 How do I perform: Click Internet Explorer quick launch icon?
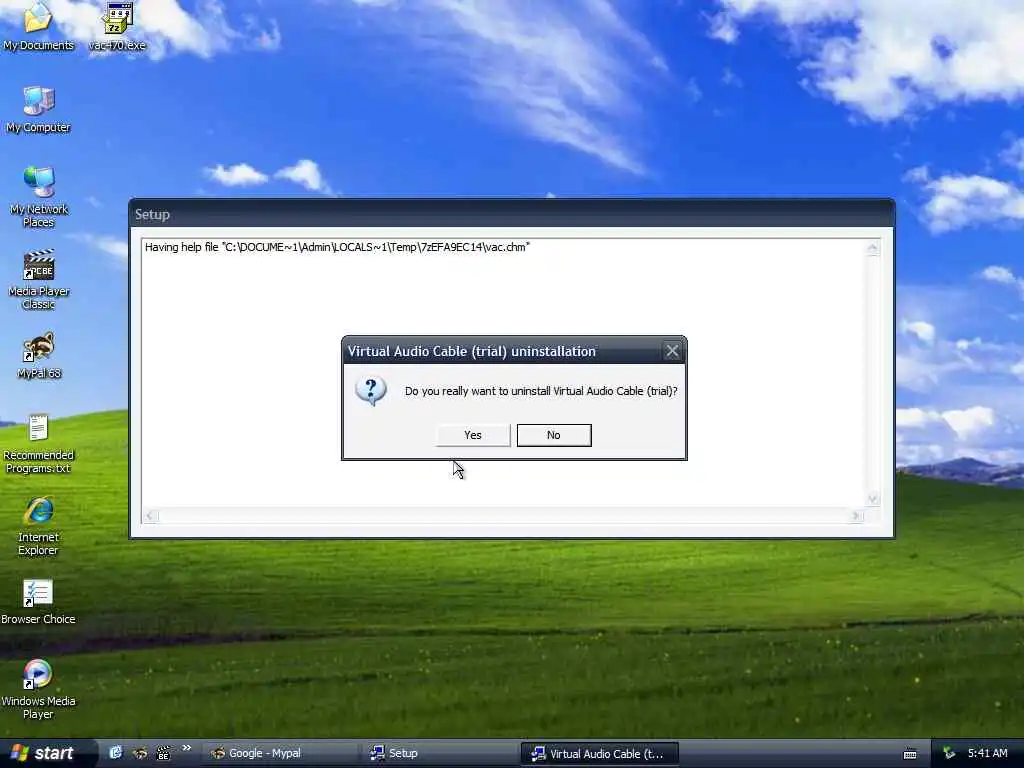[116, 753]
